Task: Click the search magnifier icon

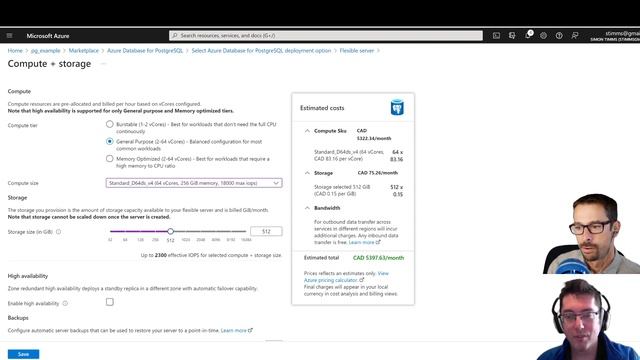Action: click(x=175, y=36)
